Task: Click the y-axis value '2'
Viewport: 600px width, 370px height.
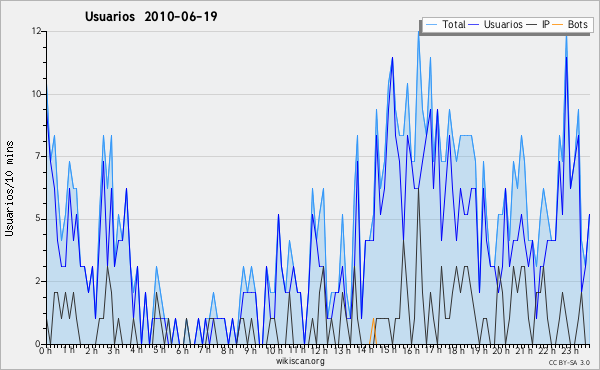Action: coord(38,281)
